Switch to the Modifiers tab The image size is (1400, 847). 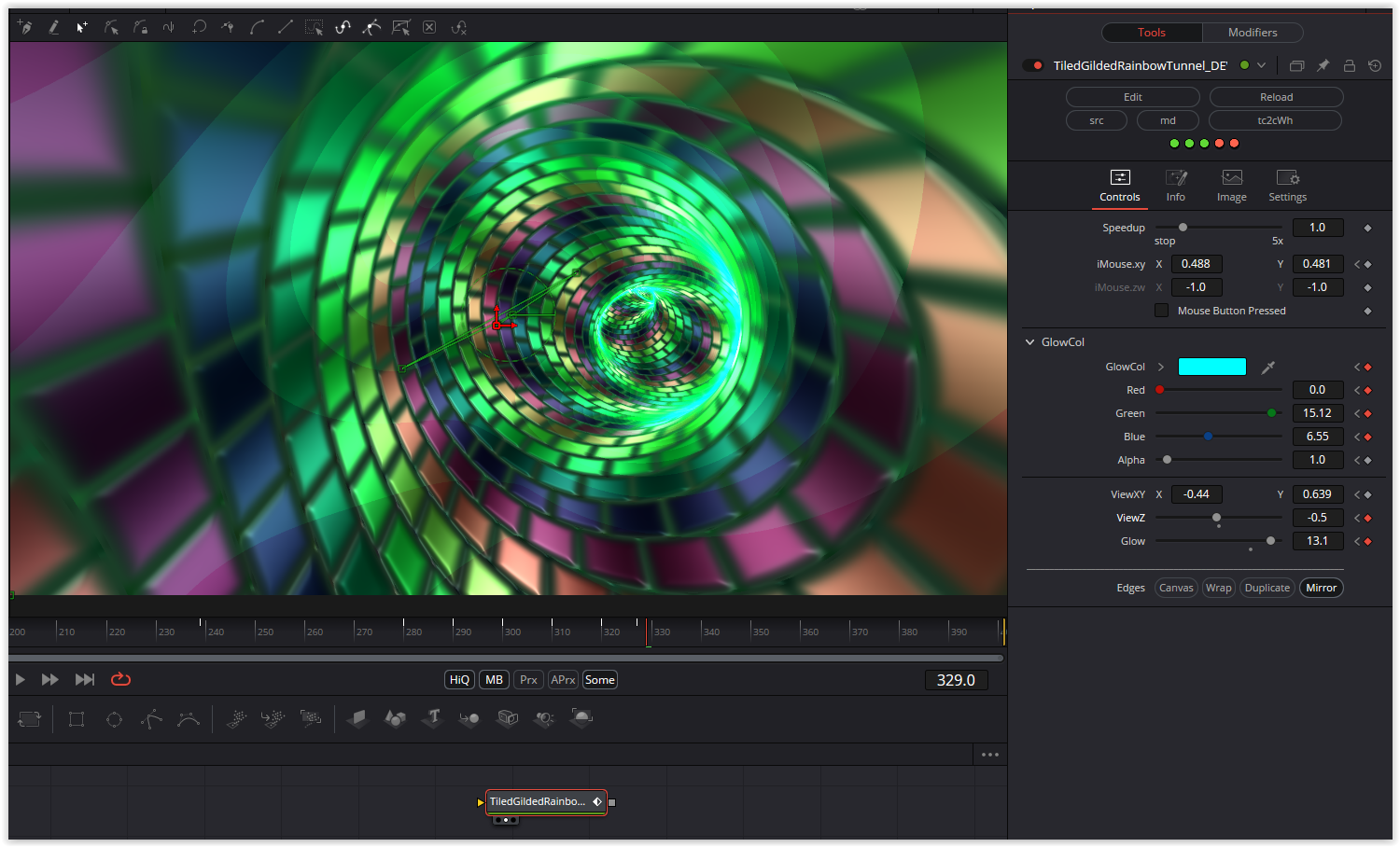(1253, 33)
